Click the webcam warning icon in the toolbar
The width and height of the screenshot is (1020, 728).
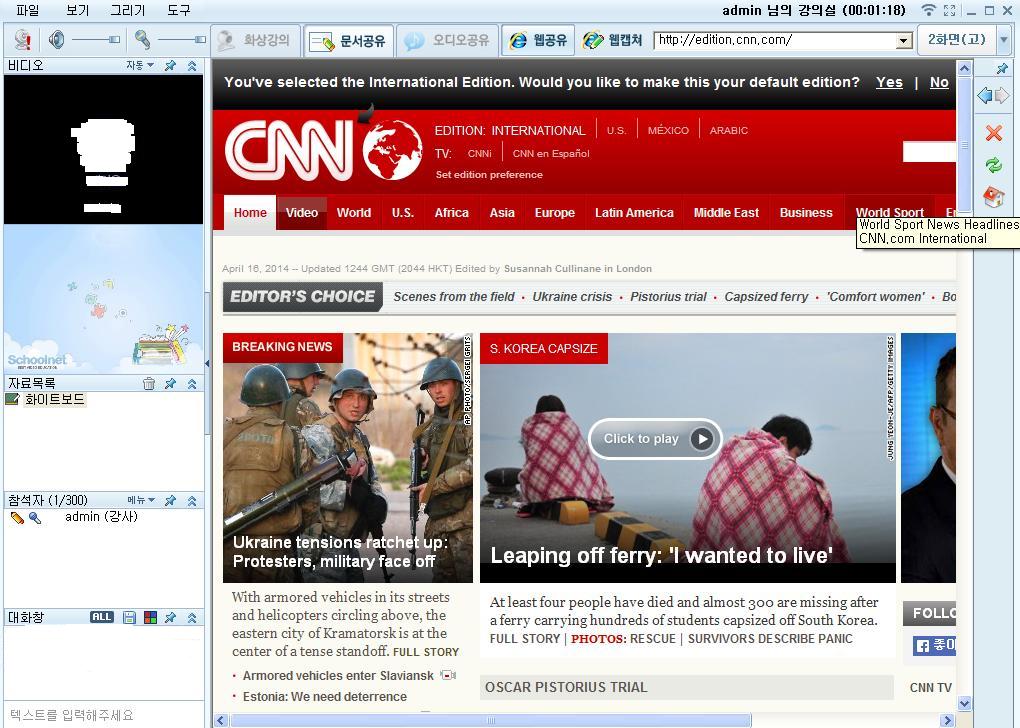click(23, 40)
